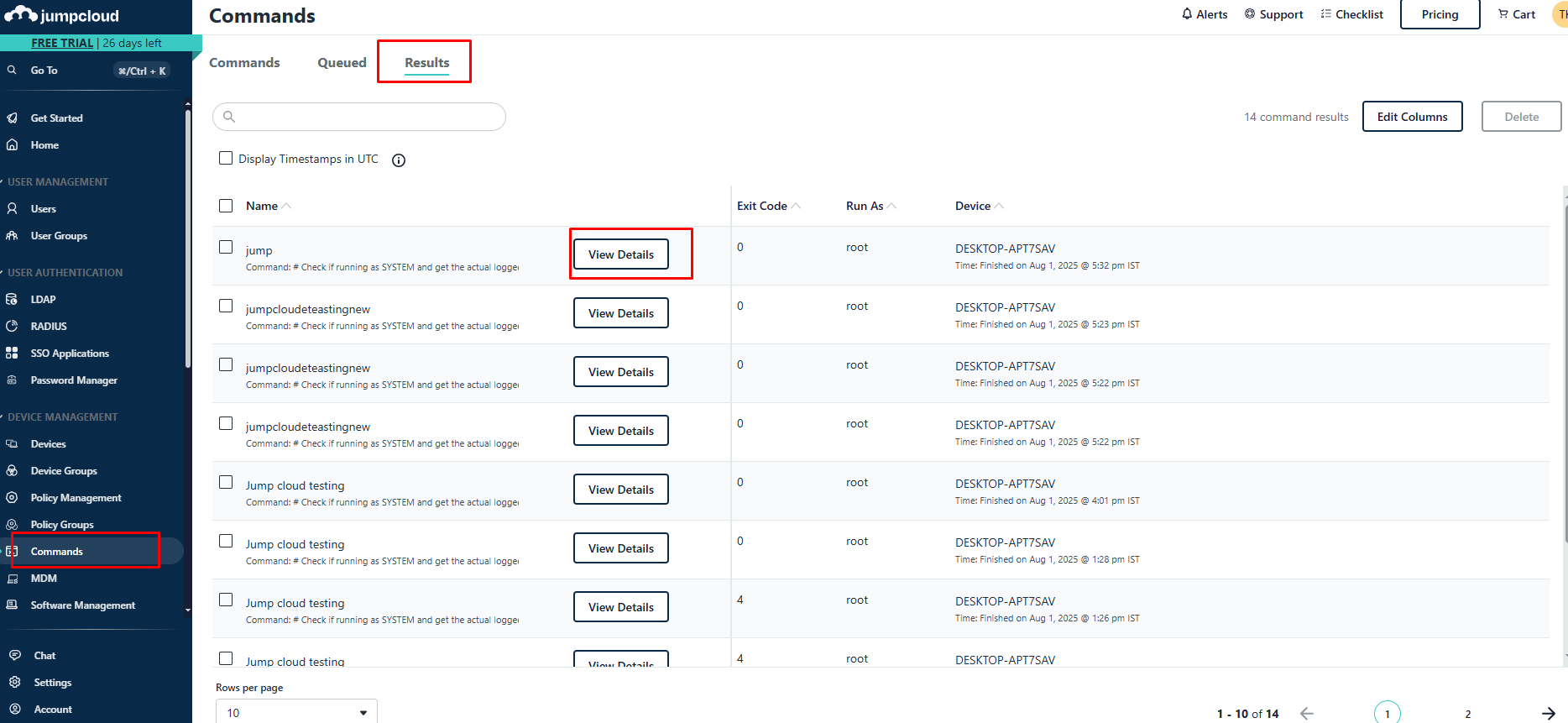Select checkbox for 4:01 pm Jump cloud testing
The height and width of the screenshot is (723, 1568).
tap(226, 482)
